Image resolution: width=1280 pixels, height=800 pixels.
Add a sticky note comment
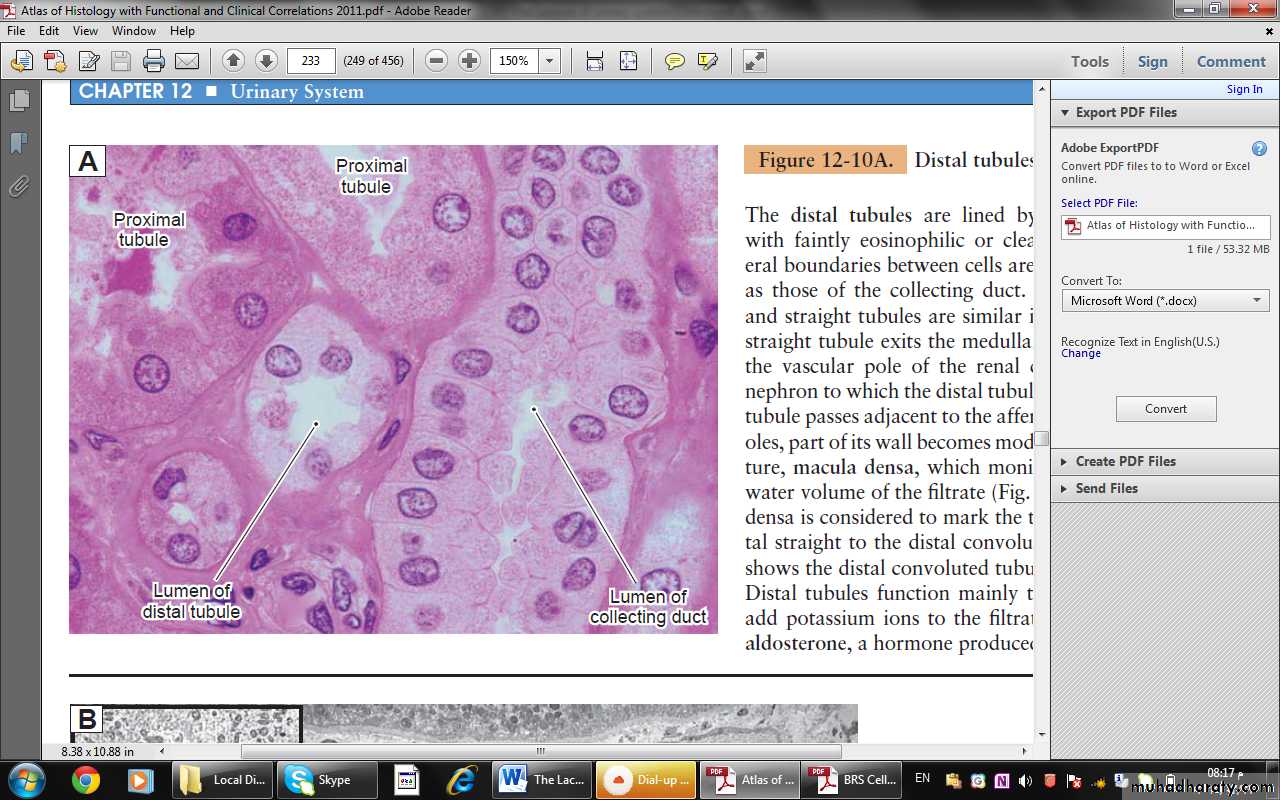click(x=675, y=61)
